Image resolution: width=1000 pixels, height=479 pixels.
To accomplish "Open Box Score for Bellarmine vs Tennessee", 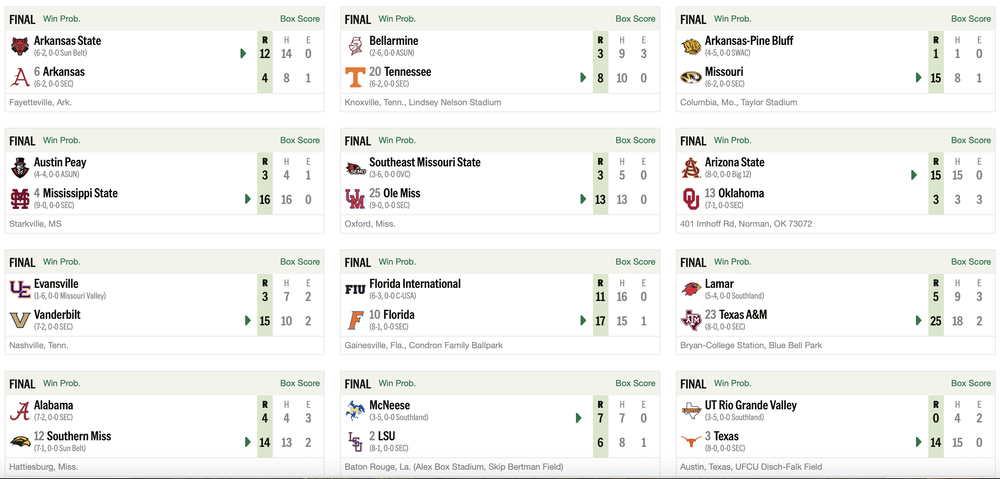I will point(636,19).
